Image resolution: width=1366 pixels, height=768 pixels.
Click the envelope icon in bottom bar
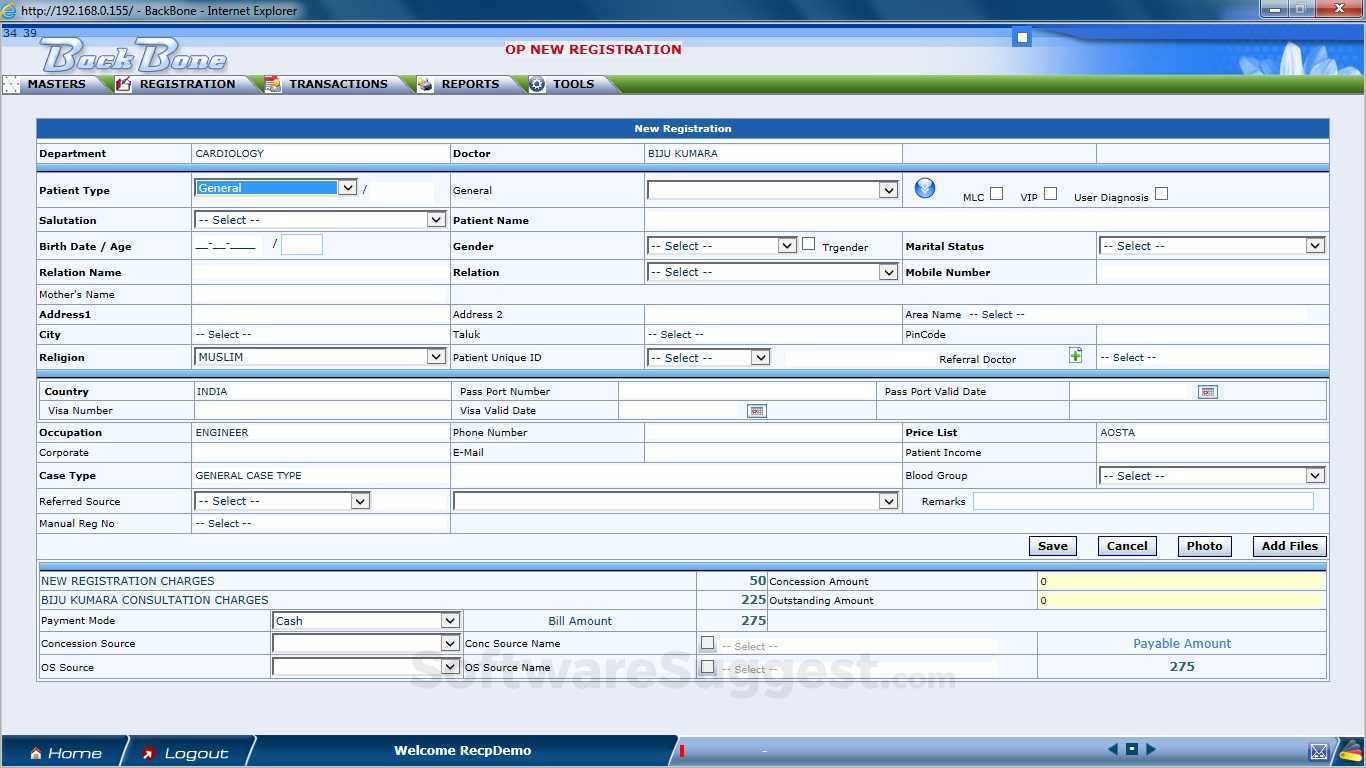coord(1319,751)
